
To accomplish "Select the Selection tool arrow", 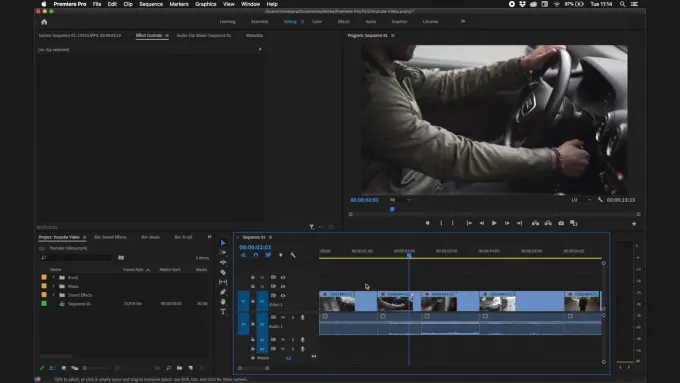I will pyautogui.click(x=223, y=243).
